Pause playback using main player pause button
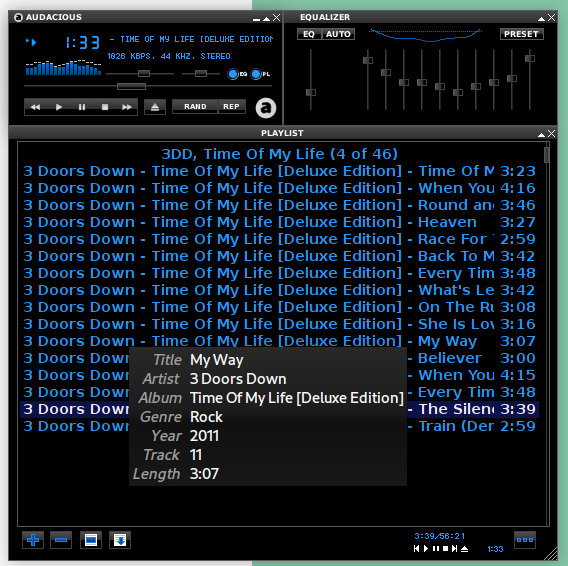 point(82,107)
